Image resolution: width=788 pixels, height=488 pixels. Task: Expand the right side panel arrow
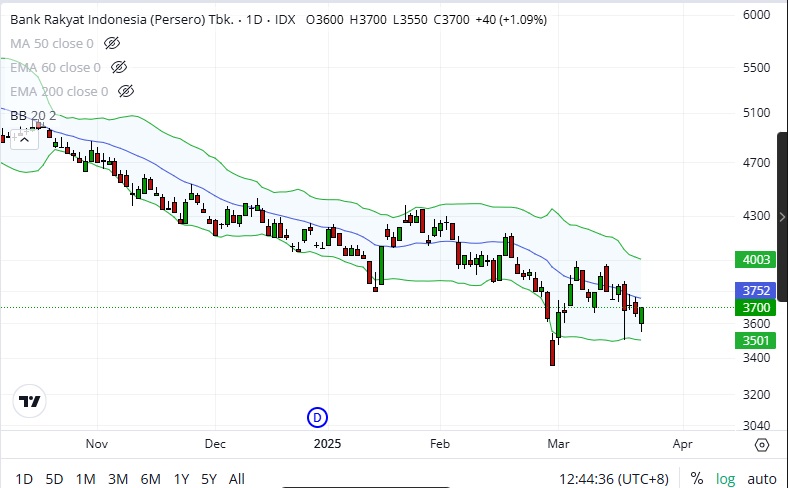pyautogui.click(x=782, y=217)
